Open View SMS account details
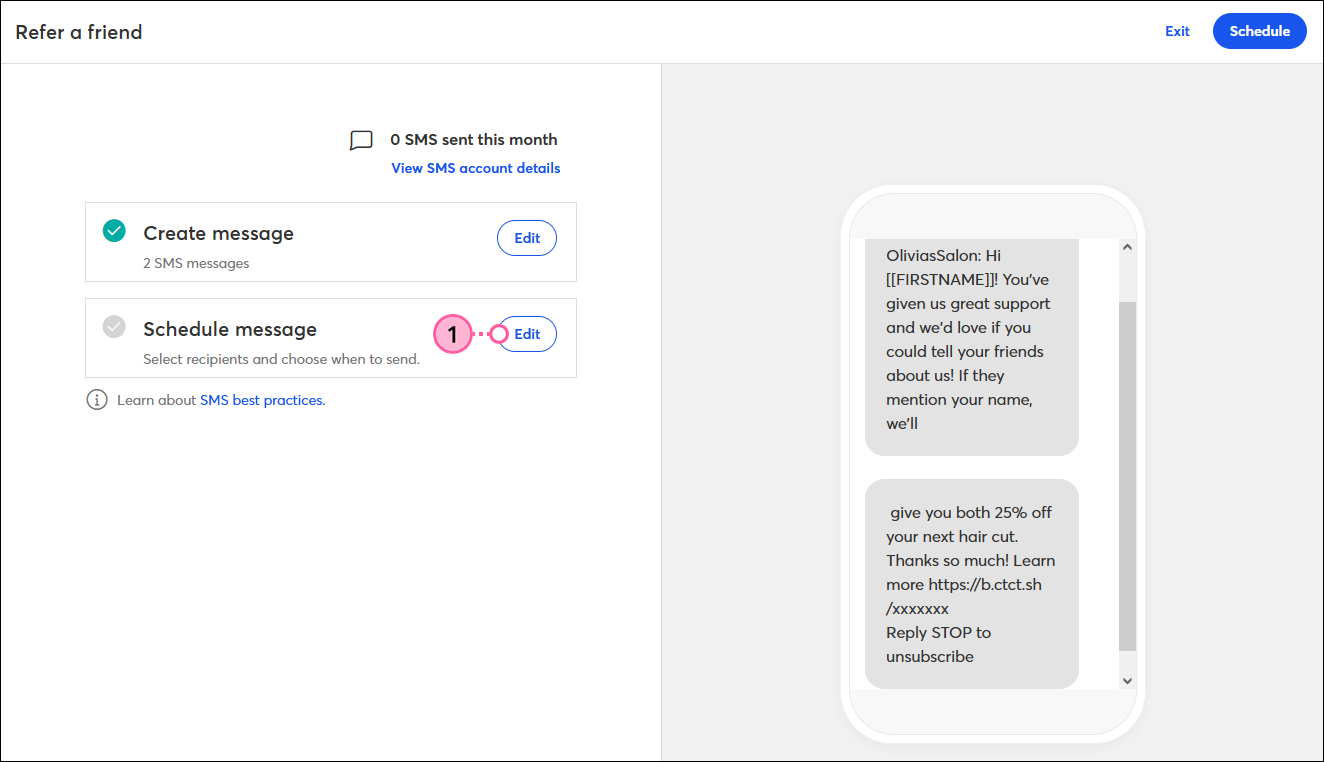Viewport: 1324px width, 762px height. click(x=475, y=168)
